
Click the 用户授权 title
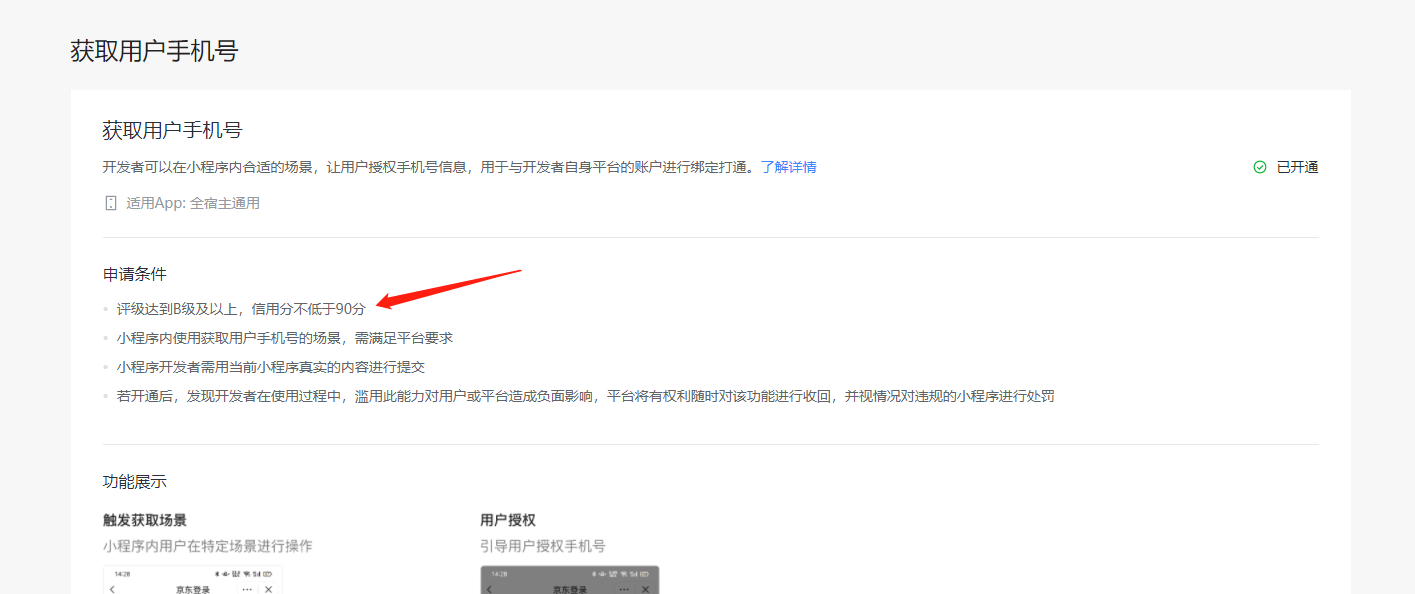click(x=508, y=520)
